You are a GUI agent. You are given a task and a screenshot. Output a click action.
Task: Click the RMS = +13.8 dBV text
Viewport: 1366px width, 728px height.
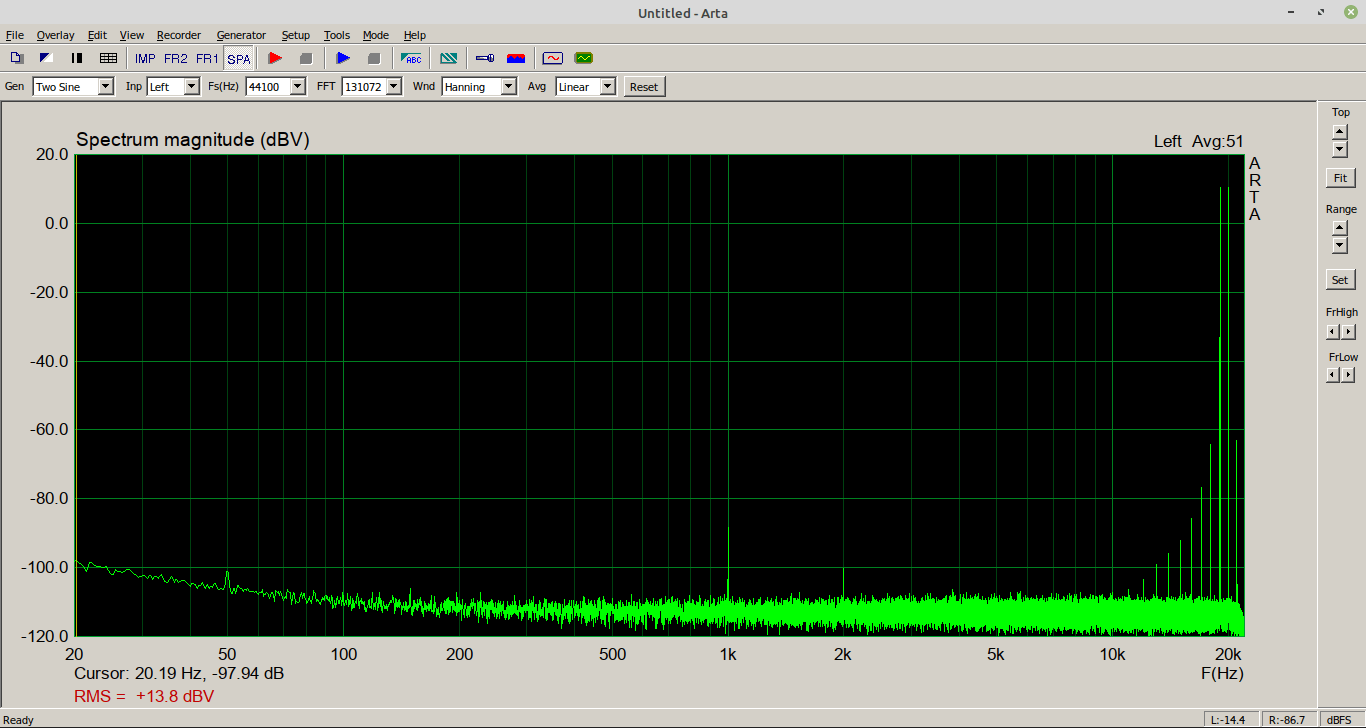point(144,696)
